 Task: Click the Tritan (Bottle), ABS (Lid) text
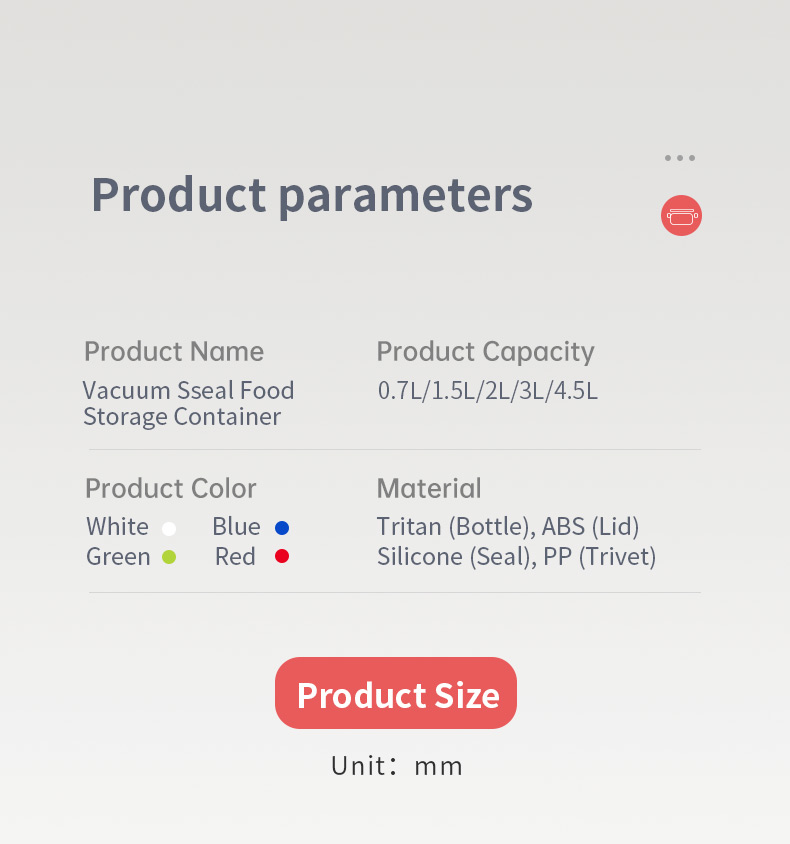click(x=508, y=527)
